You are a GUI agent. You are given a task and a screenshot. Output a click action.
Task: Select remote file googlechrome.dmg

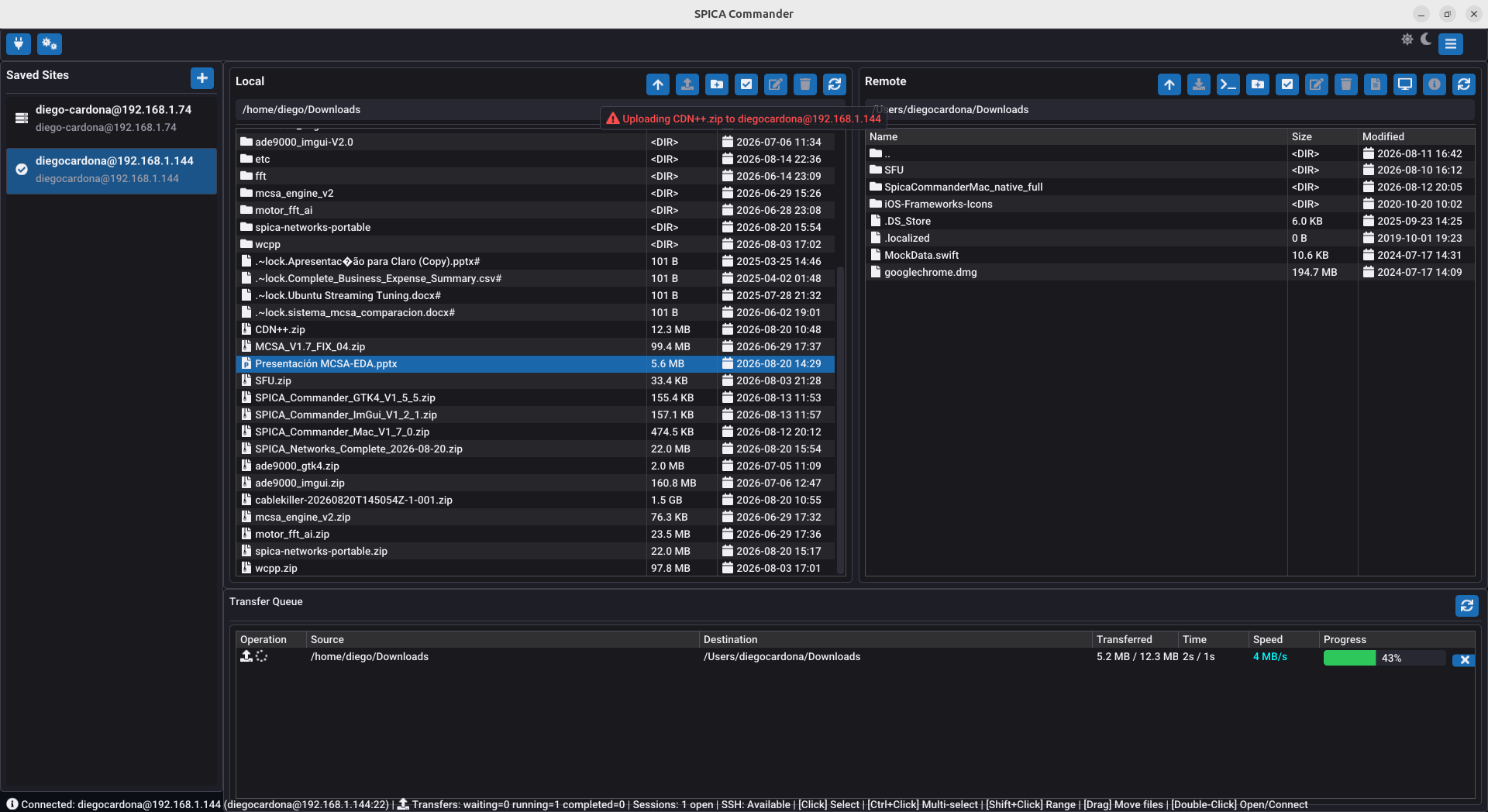[x=1169, y=272]
